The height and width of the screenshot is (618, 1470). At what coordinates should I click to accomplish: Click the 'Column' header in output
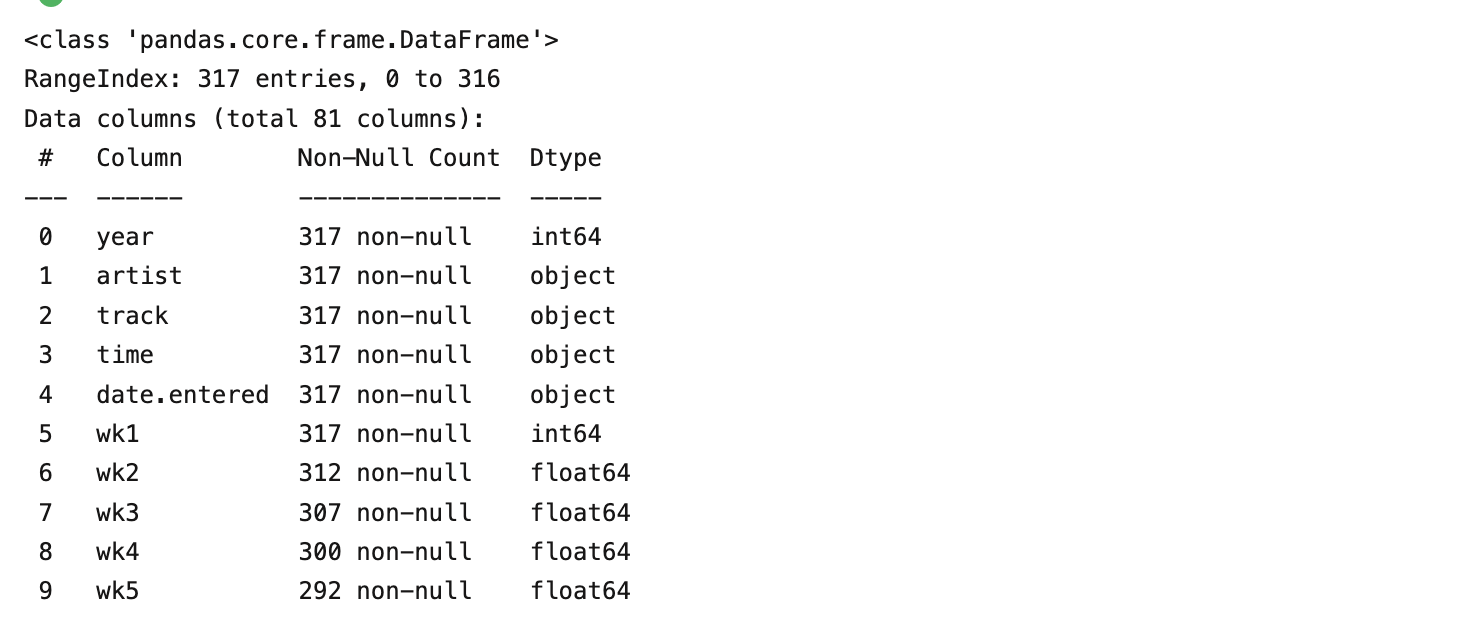click(139, 158)
